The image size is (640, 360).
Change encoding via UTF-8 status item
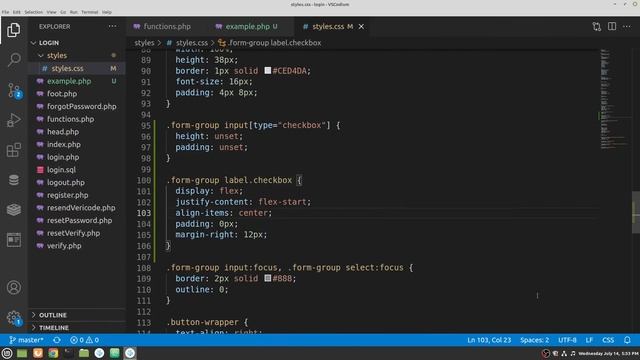coord(567,340)
